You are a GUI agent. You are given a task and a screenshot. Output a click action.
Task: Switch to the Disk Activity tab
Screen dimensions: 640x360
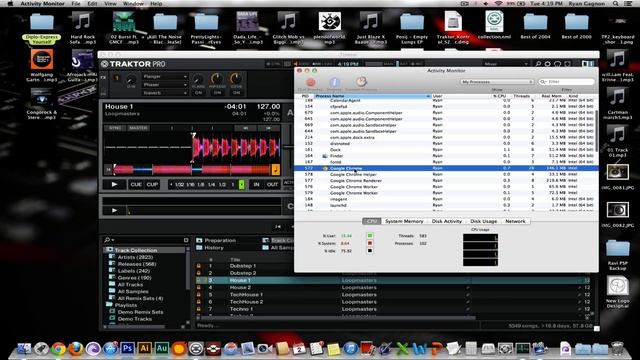(447, 221)
